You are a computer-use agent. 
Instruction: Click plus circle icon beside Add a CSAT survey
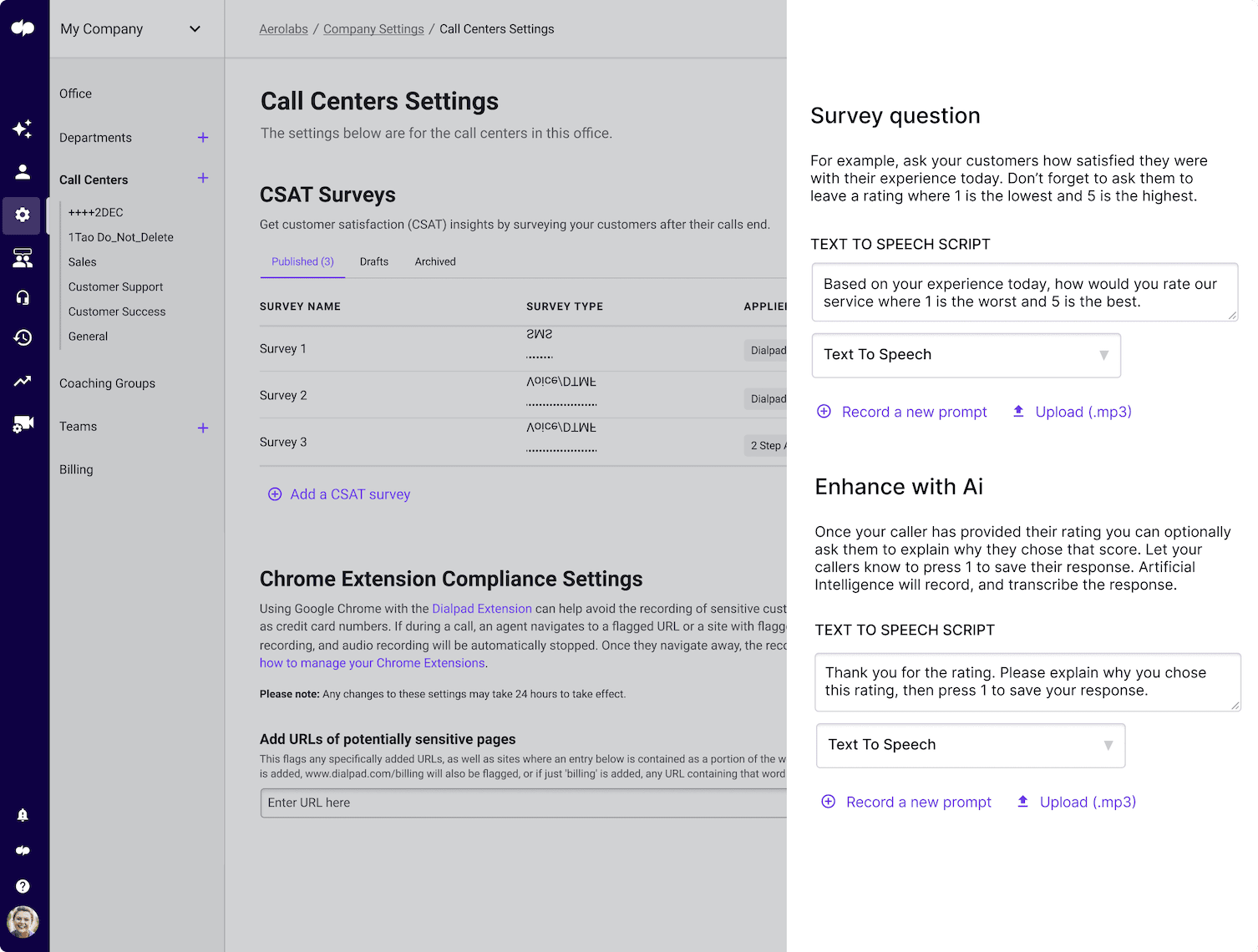point(275,494)
